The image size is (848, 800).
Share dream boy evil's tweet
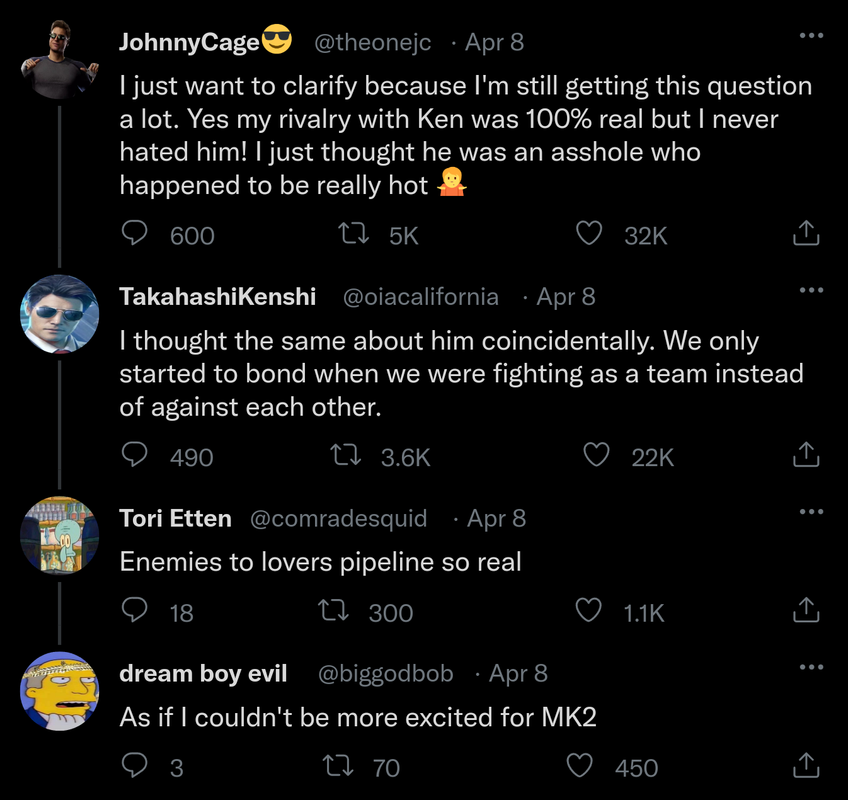[805, 767]
